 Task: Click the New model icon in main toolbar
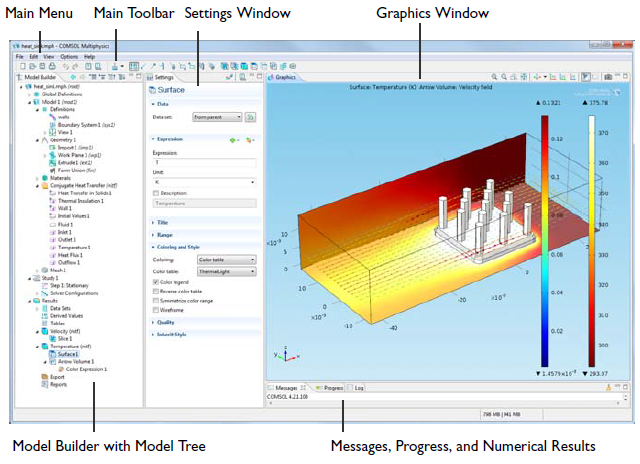coord(22,66)
